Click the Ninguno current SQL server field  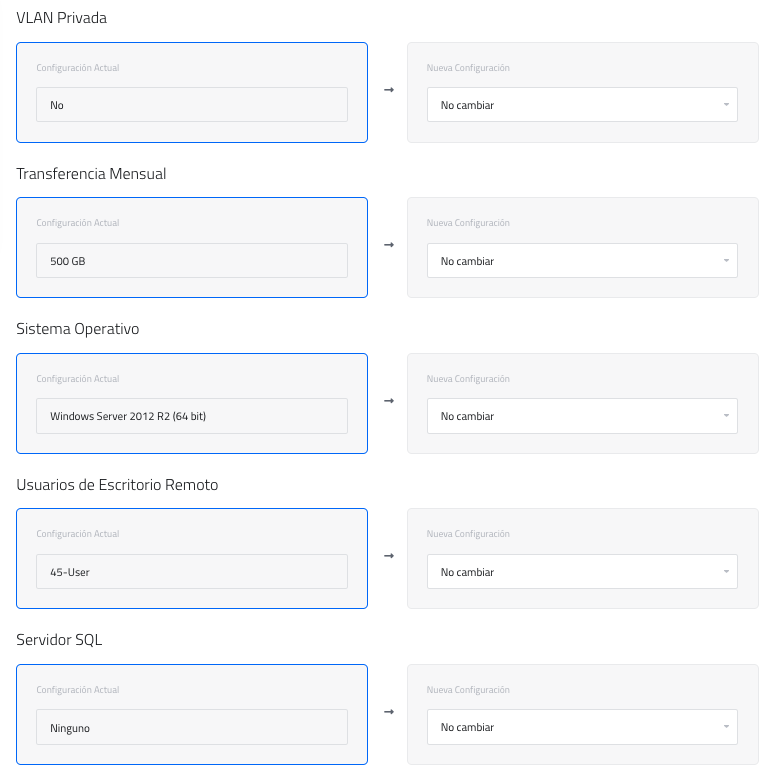coord(192,727)
